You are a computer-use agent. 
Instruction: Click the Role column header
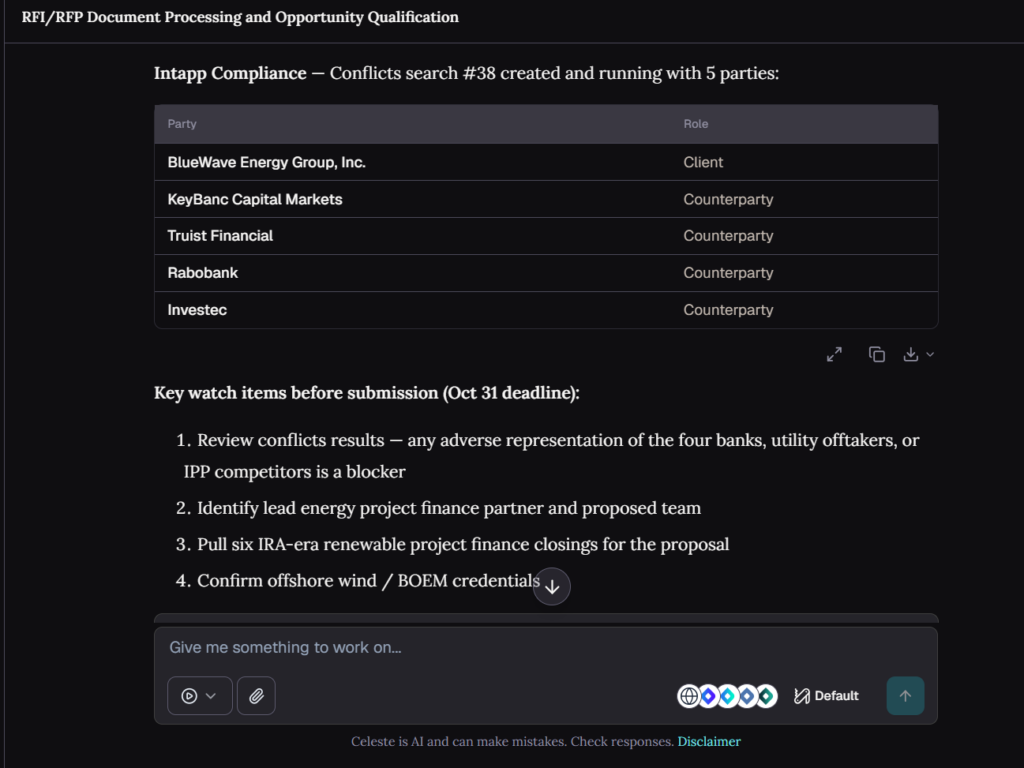696,124
